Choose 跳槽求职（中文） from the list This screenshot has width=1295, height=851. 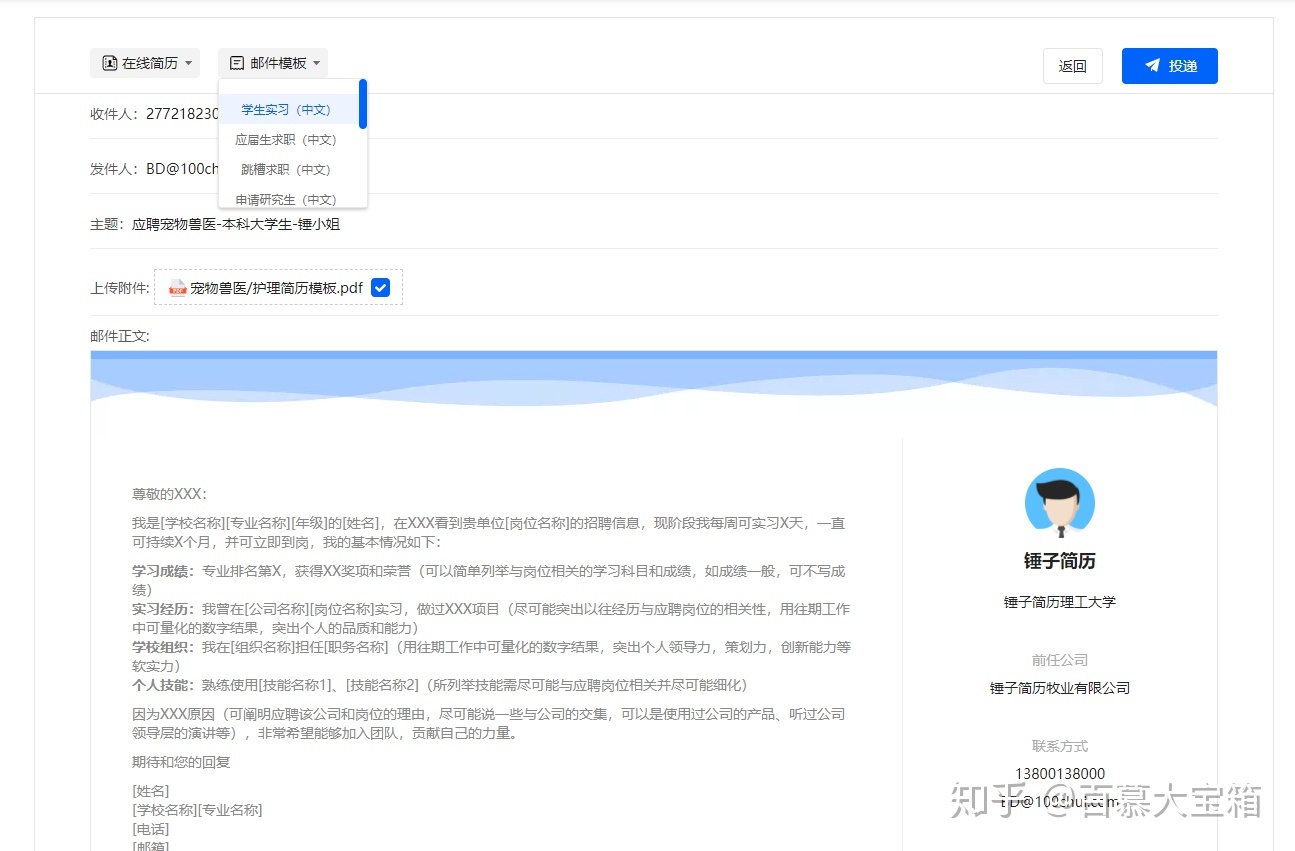pyautogui.click(x=286, y=169)
